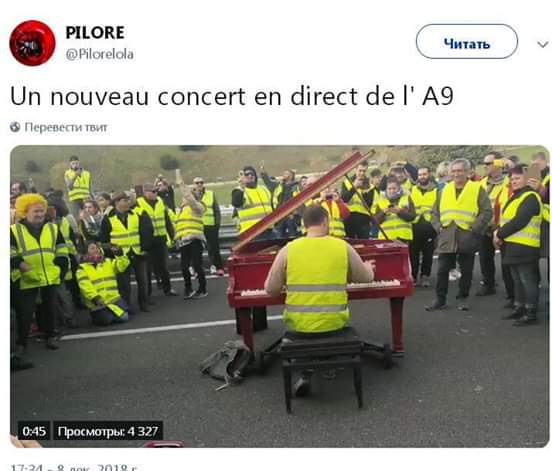Click the PILORE red profile avatar
The height and width of the screenshot is (471, 552).
[x=32, y=43]
